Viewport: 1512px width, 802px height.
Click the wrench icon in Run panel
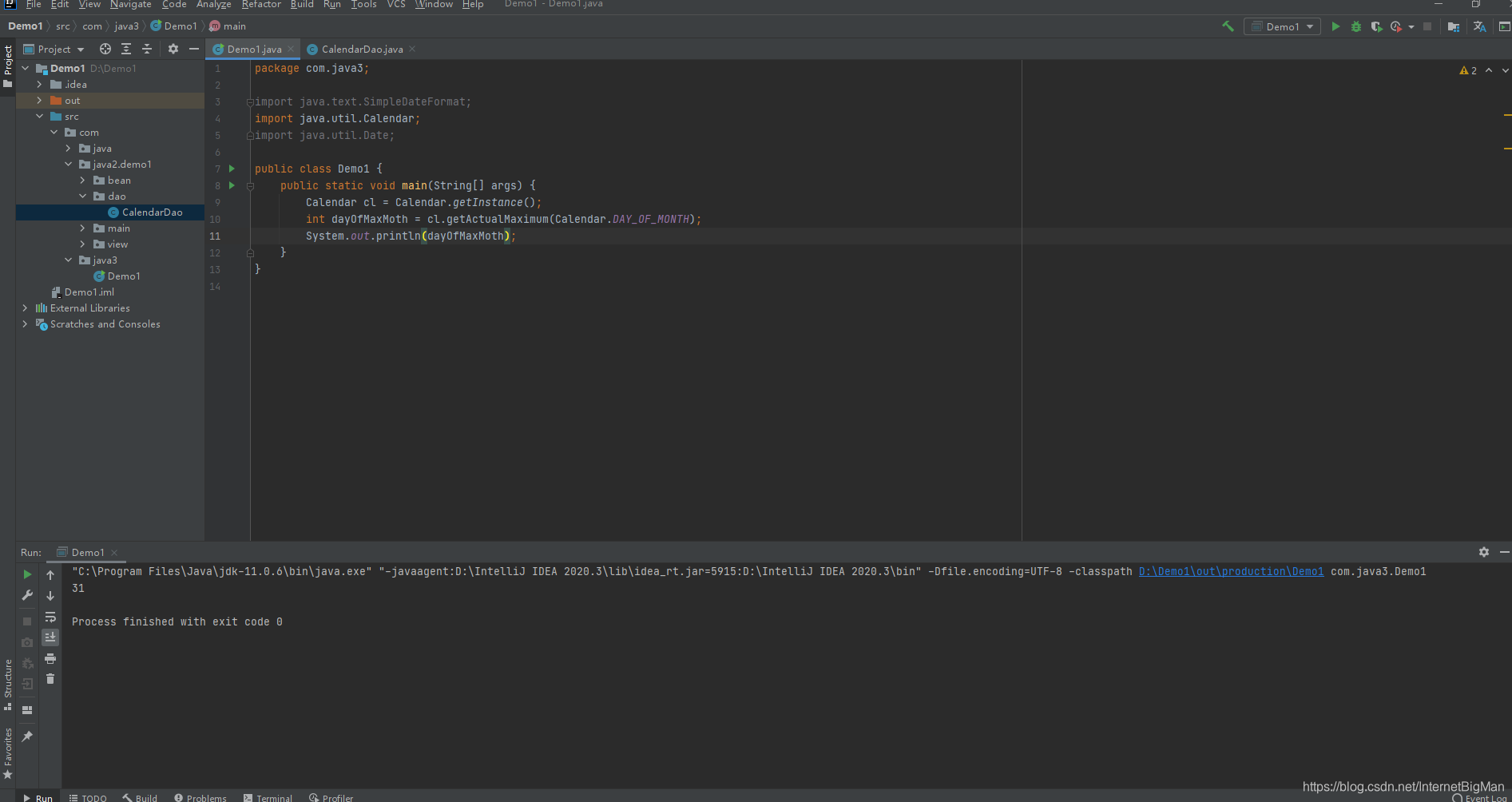(x=27, y=595)
